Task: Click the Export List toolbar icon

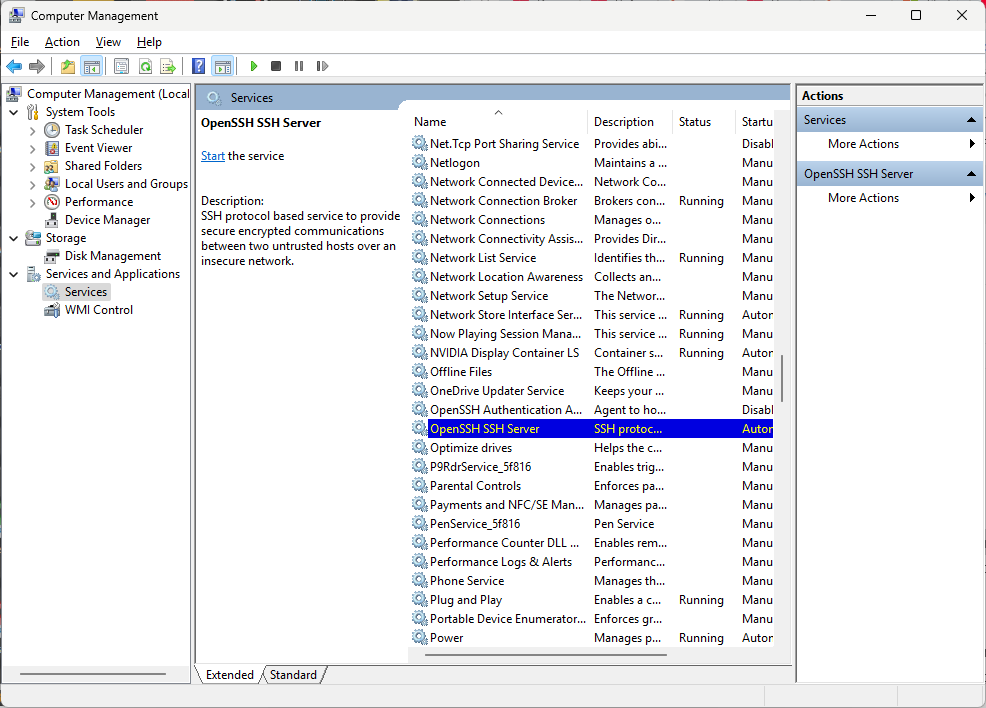Action: pos(168,66)
